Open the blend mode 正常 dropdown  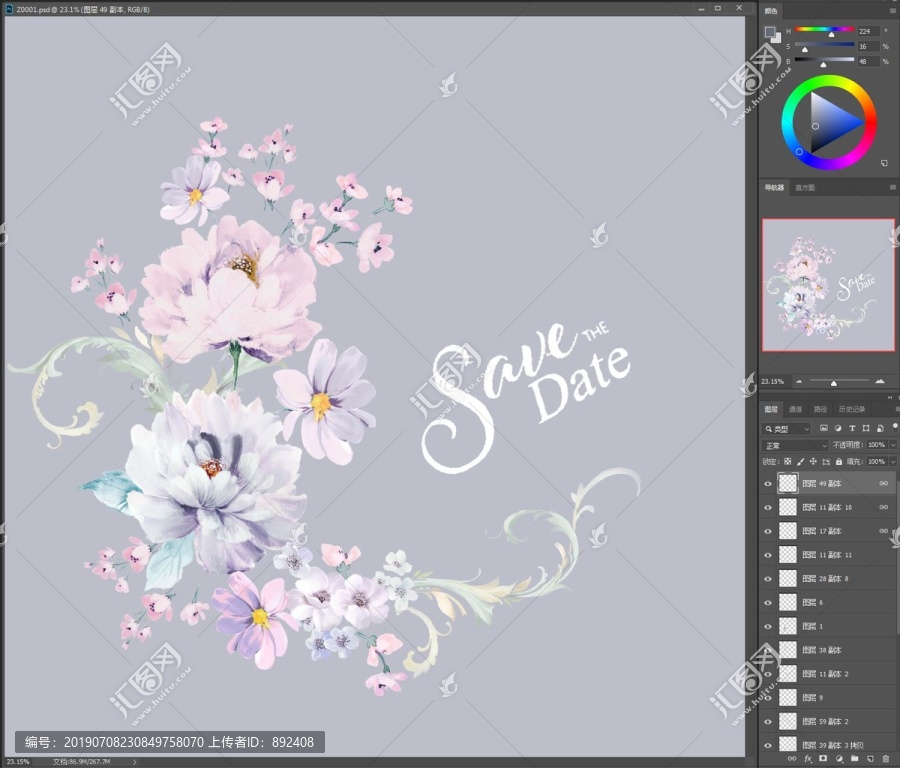(x=795, y=445)
